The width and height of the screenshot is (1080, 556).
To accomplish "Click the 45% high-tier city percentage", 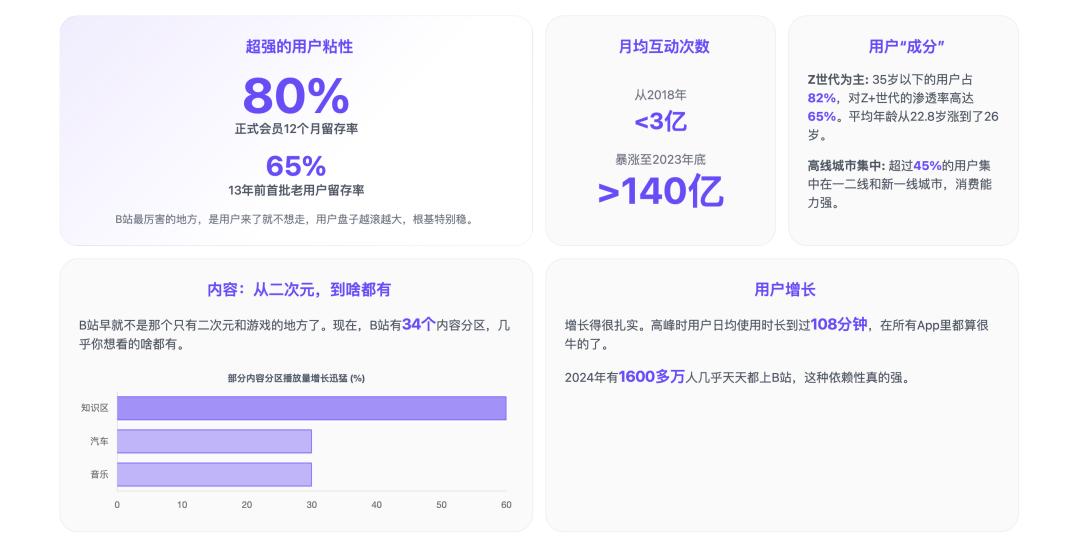I will (927, 165).
